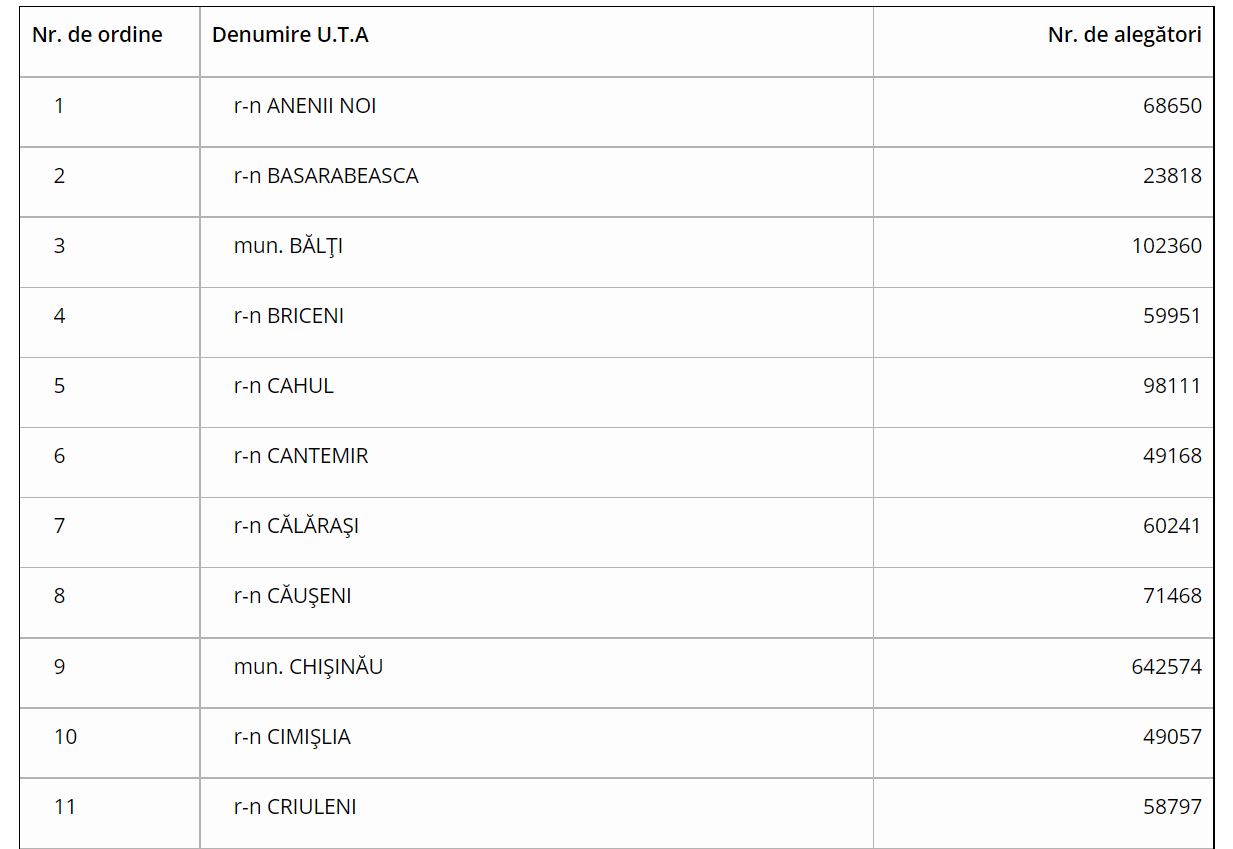Select the 'r-n BRICENI' cell
The image size is (1233, 849).
pyautogui.click(x=289, y=316)
